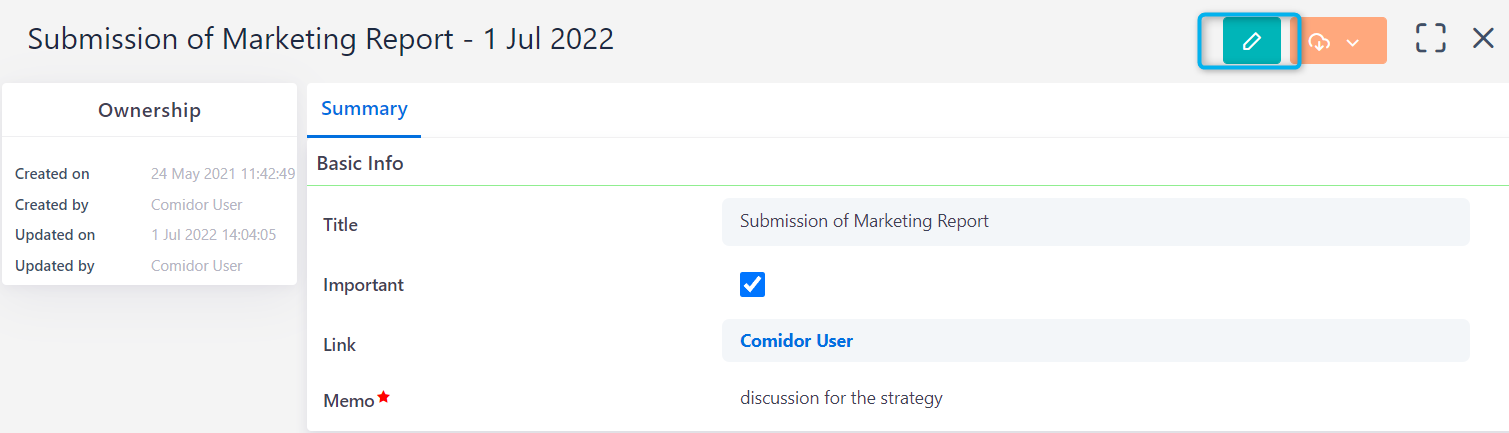Viewport: 1509px width, 433px height.
Task: Click the memo text 'discussion for the strategy'
Action: click(x=841, y=398)
